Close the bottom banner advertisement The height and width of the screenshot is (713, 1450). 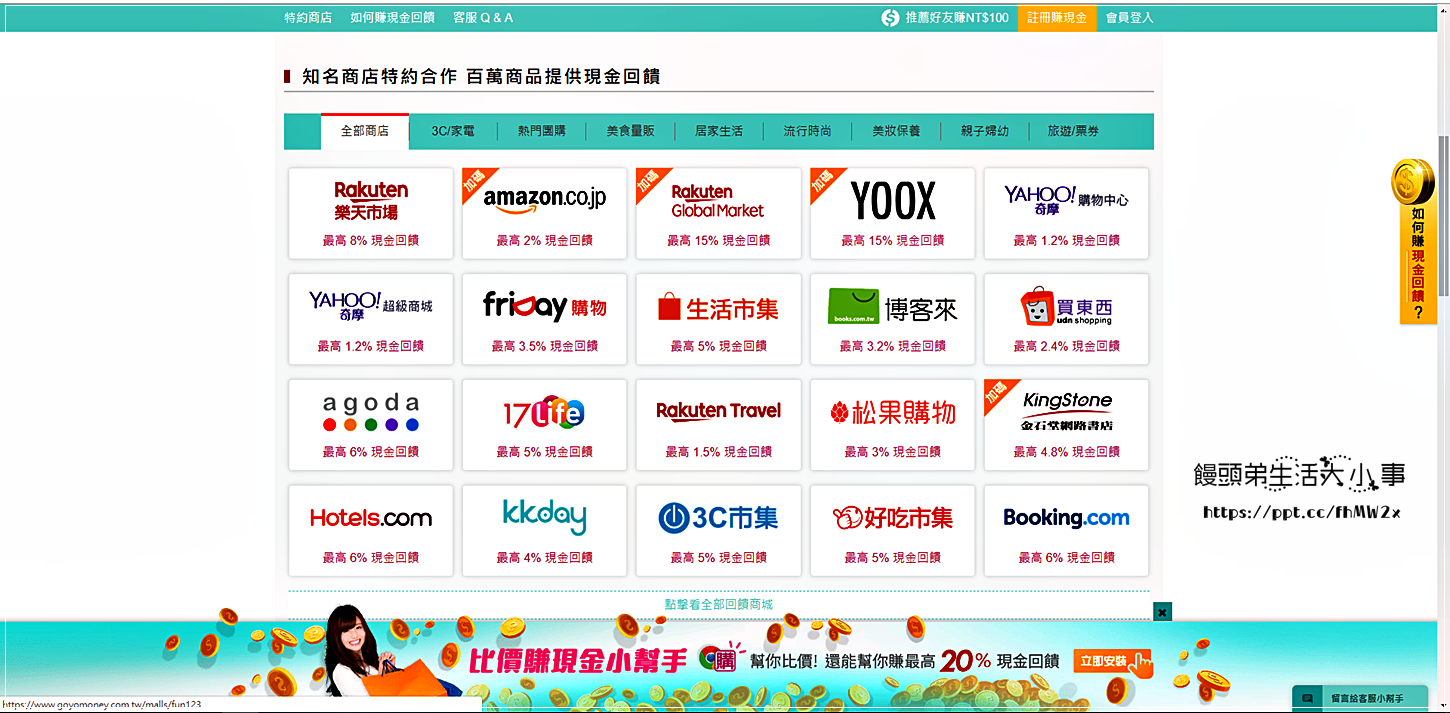(x=1162, y=611)
